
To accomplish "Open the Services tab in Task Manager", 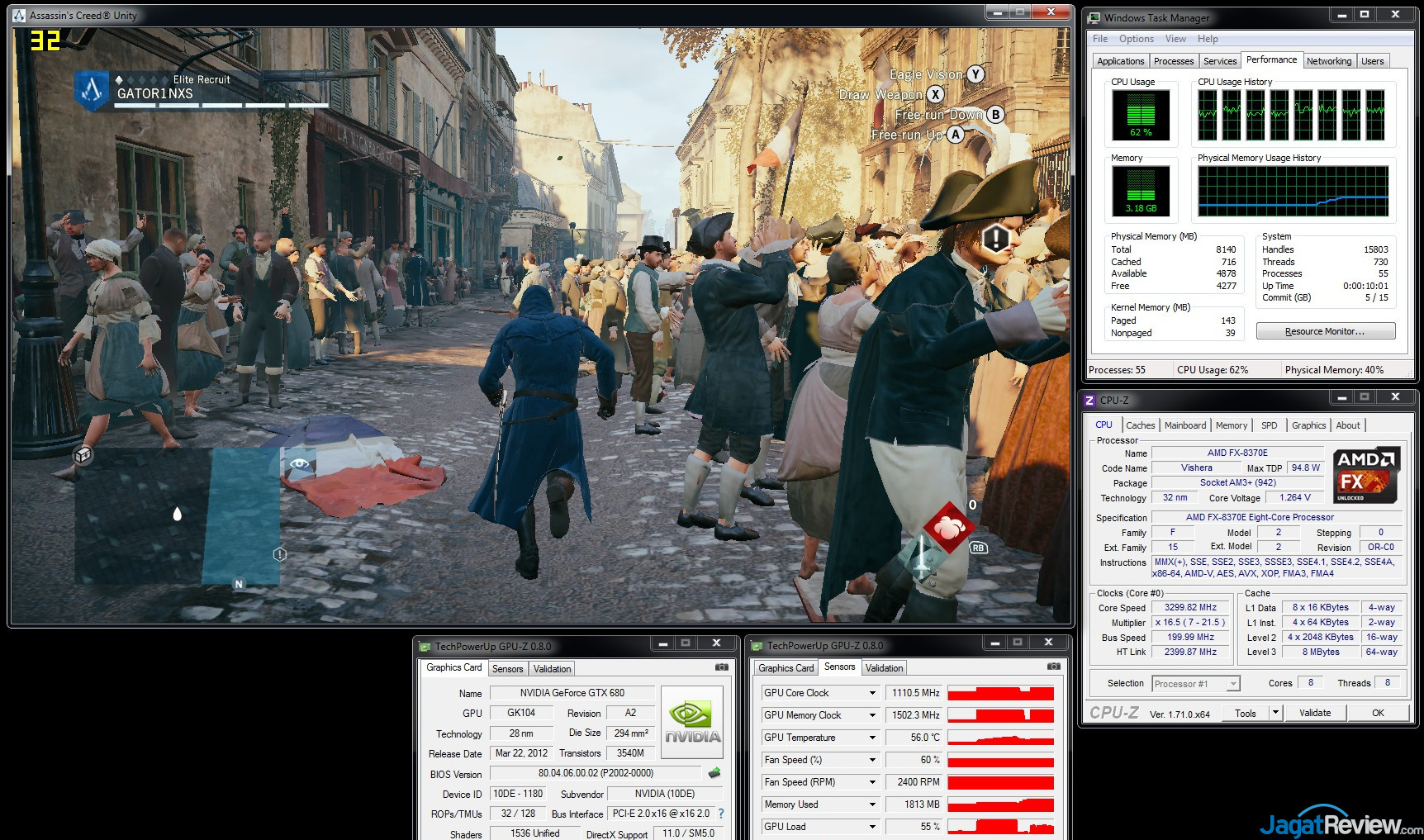I will point(1220,61).
